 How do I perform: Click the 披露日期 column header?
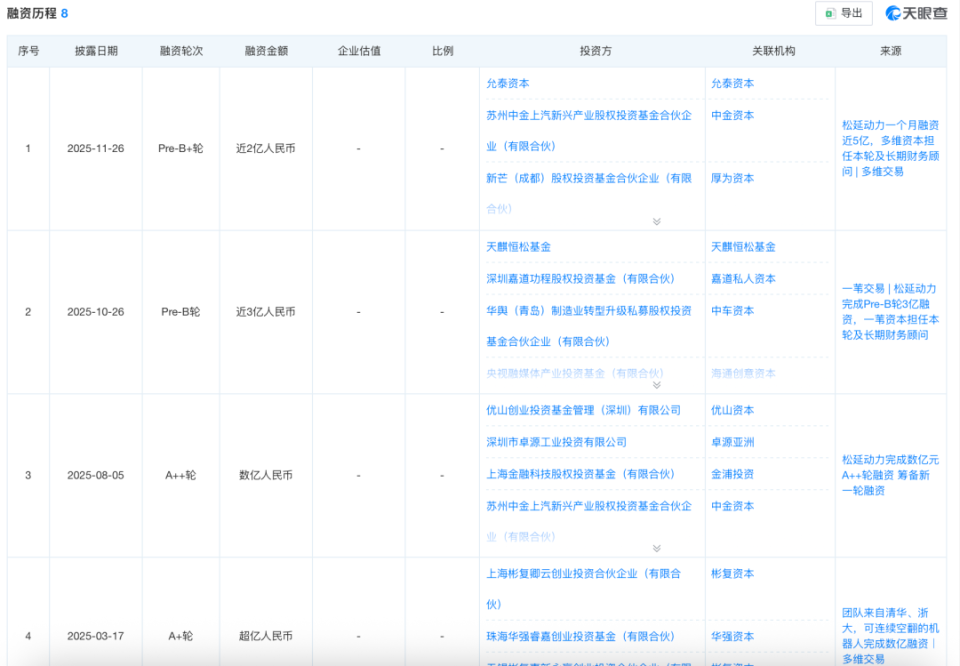pos(95,50)
